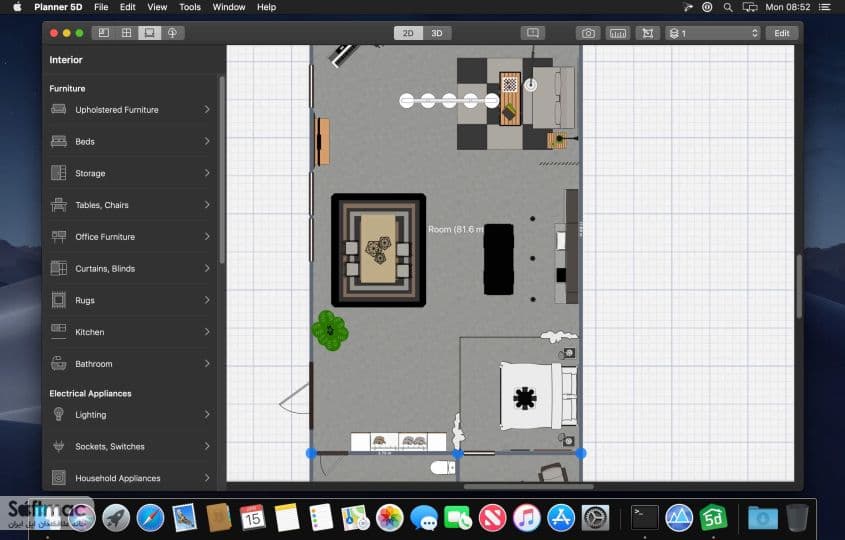Viewport: 845px width, 540px height.
Task: Open Launchpad from the dock
Action: (116, 518)
